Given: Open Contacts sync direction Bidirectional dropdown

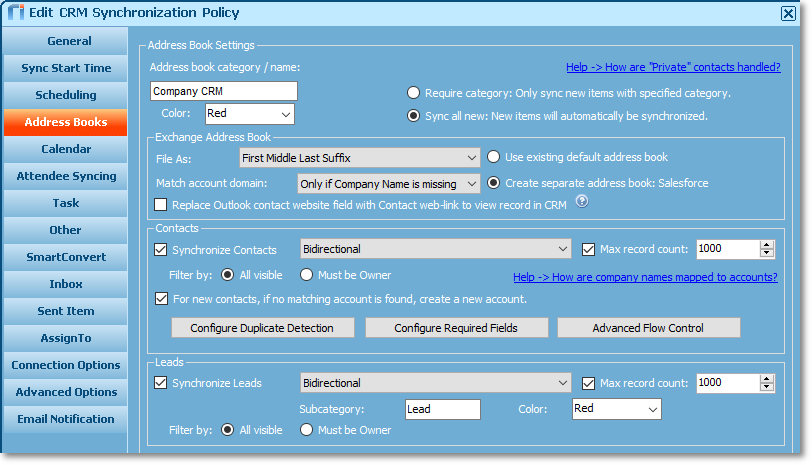Looking at the screenshot, I should point(436,249).
